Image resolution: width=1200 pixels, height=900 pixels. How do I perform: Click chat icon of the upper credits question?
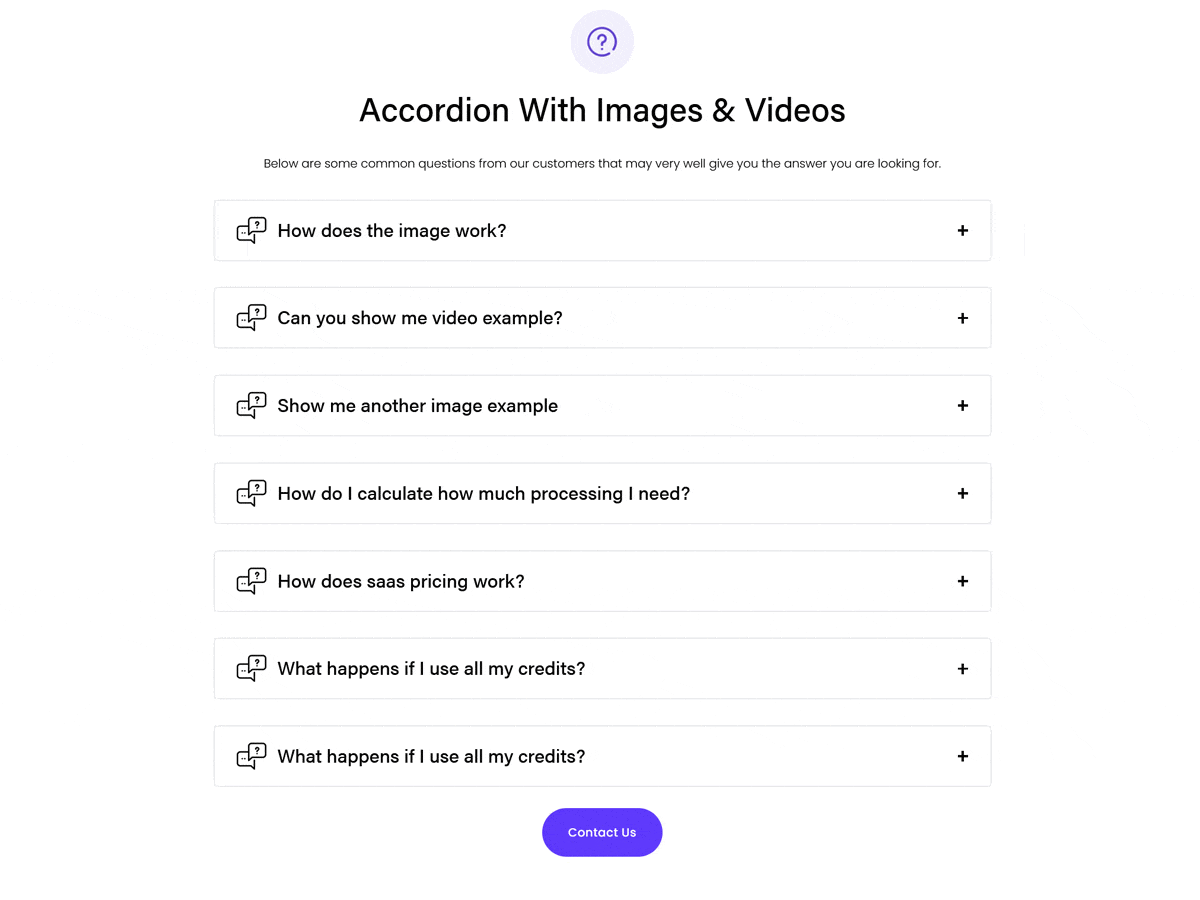(x=251, y=669)
